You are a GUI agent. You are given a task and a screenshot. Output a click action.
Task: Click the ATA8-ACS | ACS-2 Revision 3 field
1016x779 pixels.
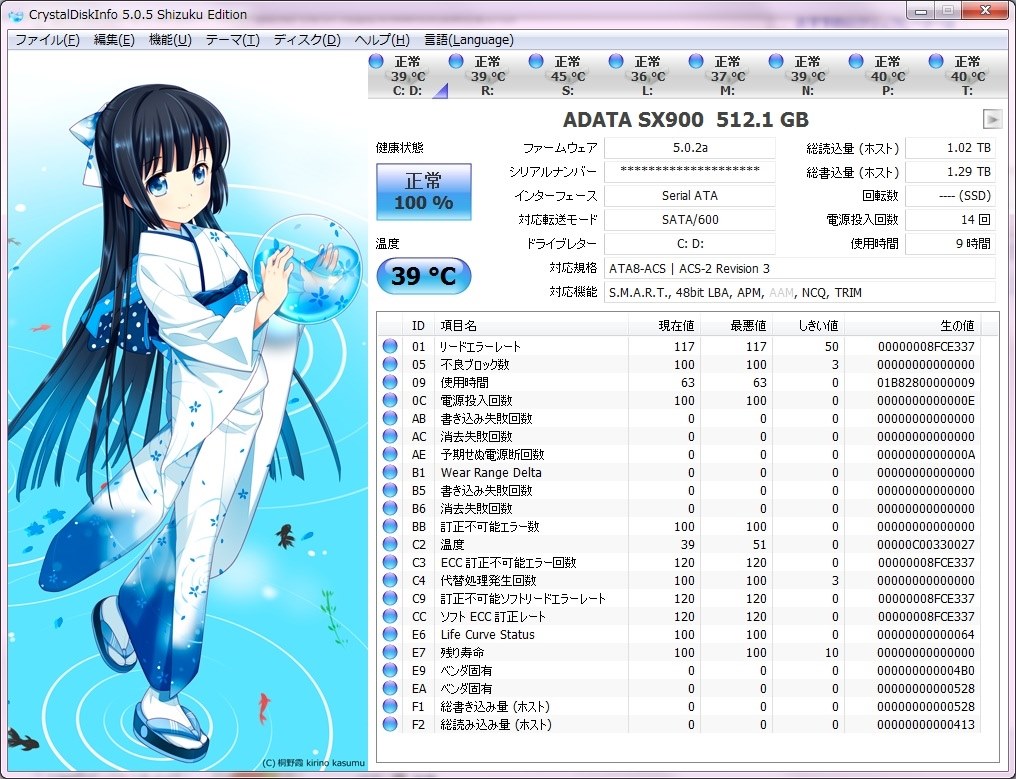coord(800,268)
